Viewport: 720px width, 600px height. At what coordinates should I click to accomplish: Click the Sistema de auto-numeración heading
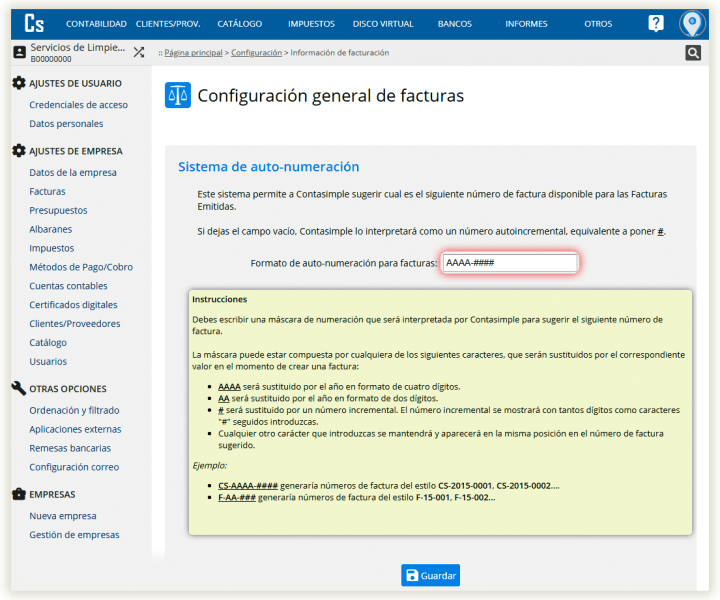pyautogui.click(x=269, y=167)
